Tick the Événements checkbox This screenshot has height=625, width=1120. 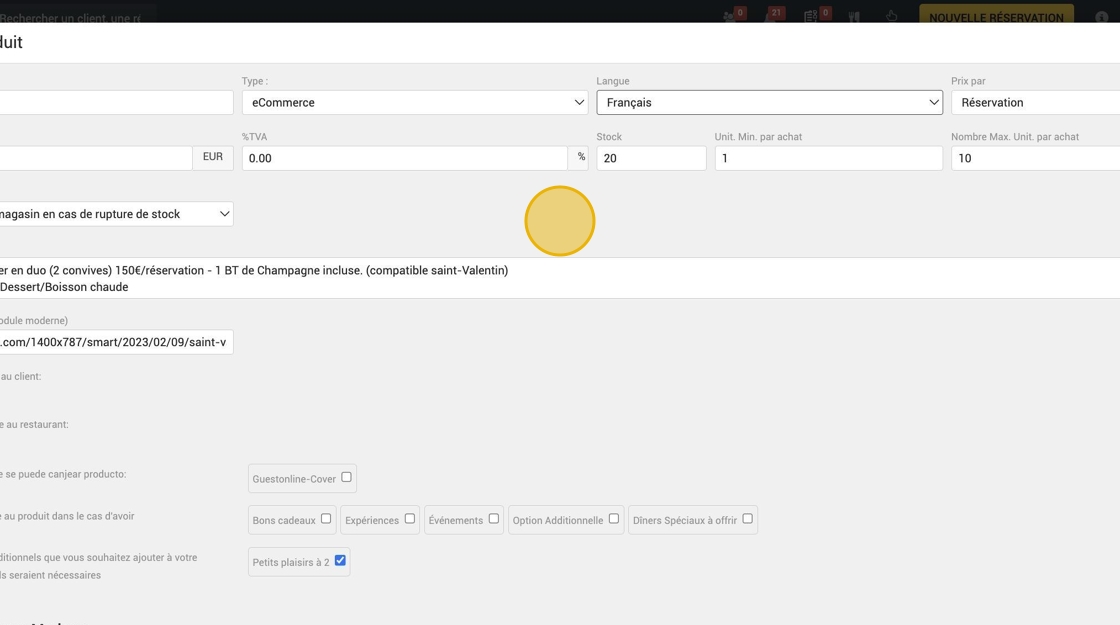point(494,519)
